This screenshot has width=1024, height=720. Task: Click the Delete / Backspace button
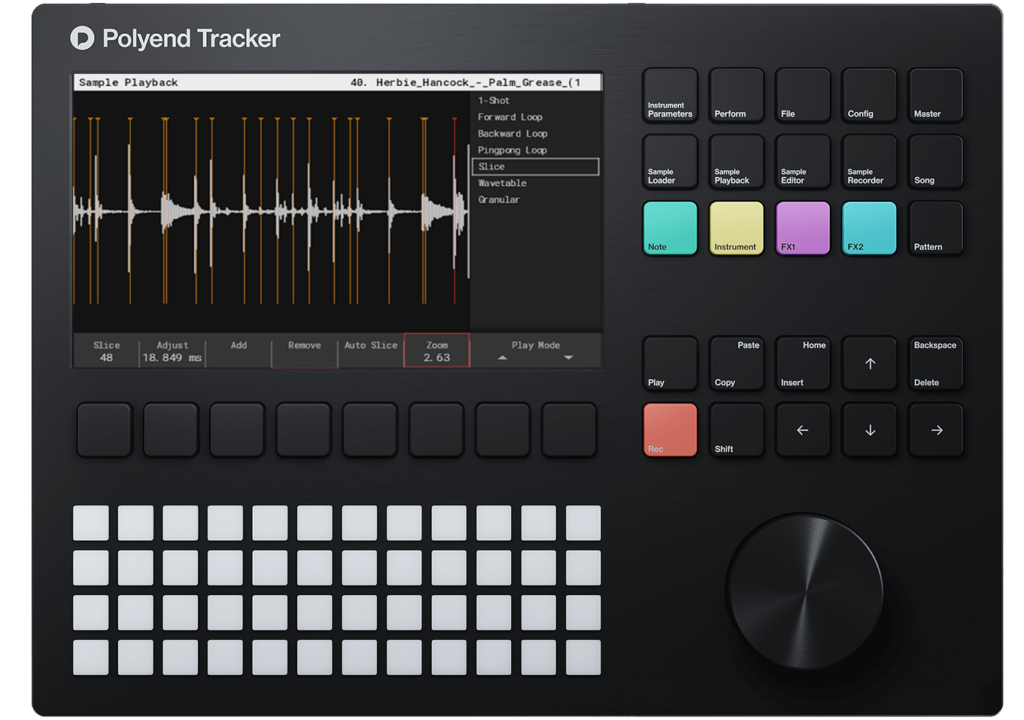point(935,363)
